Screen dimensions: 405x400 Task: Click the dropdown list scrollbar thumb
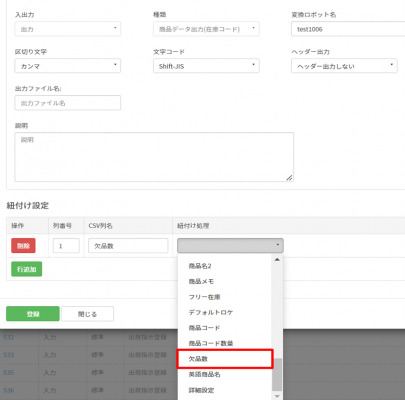277,374
